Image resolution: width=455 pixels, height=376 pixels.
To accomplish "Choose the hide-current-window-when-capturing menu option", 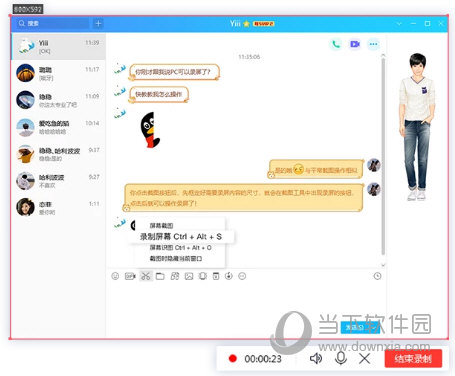I will 176,259.
